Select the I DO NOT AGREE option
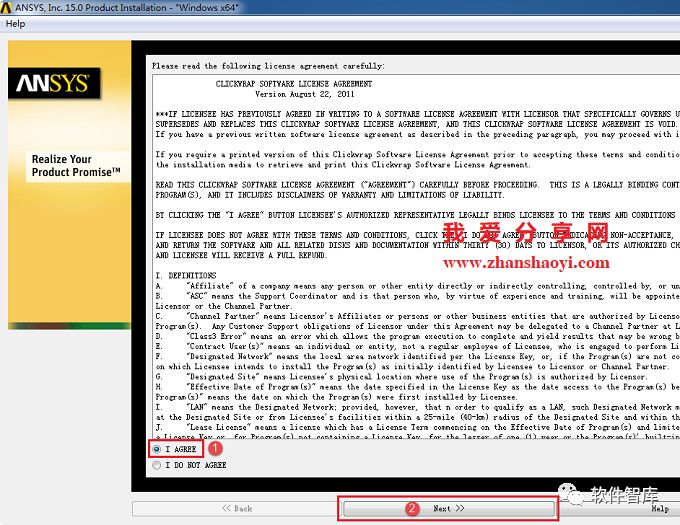680x525 pixels. pos(157,465)
